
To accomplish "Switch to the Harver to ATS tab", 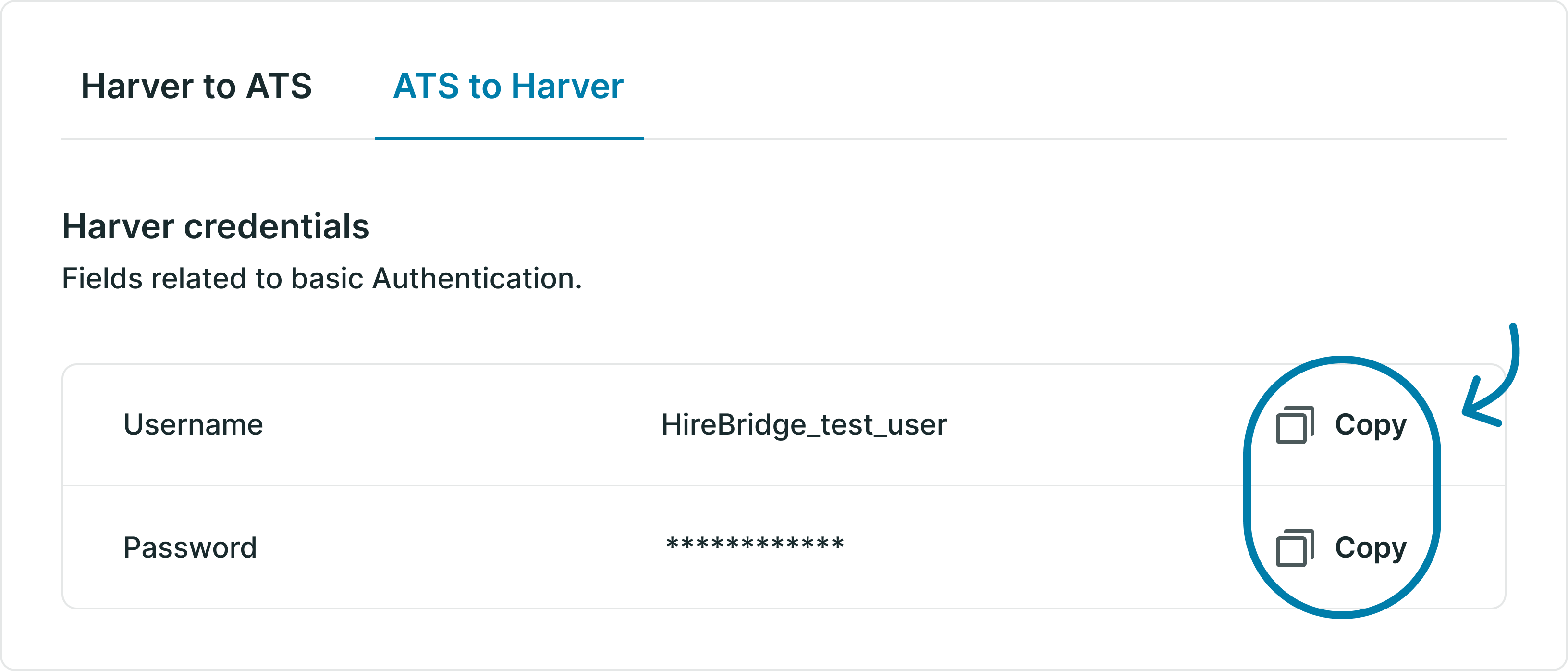I will (x=196, y=87).
